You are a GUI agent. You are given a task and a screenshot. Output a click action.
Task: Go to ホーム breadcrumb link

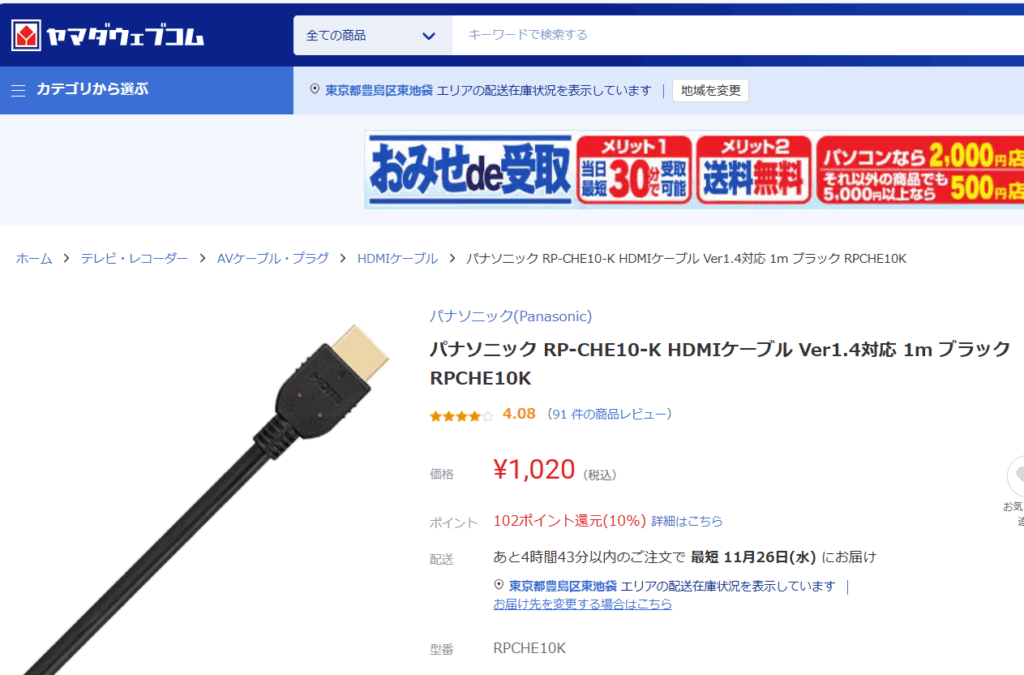coord(34,259)
